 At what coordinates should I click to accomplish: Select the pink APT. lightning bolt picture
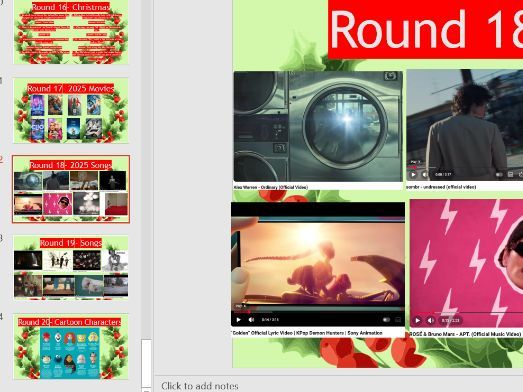pos(466,264)
